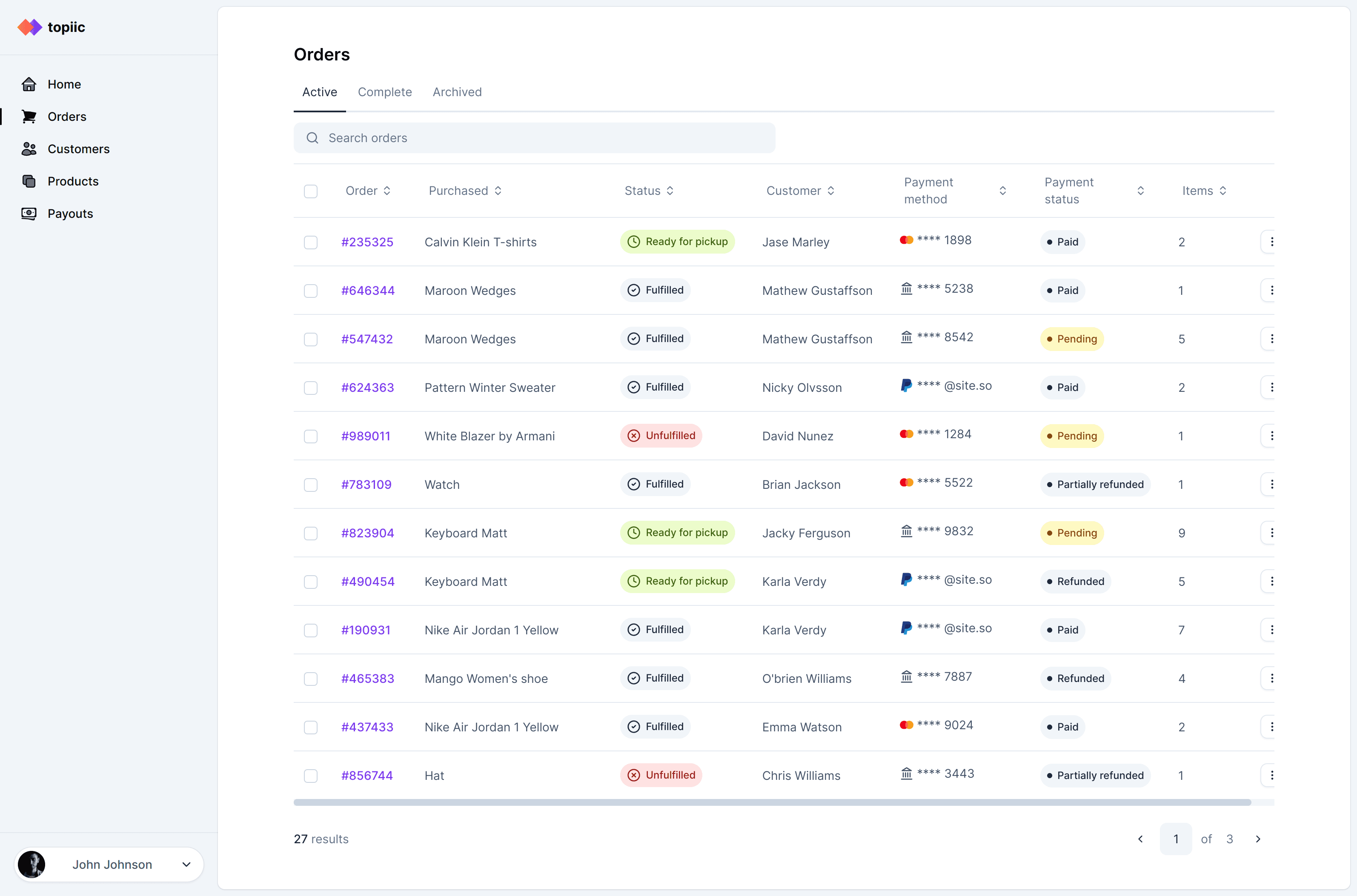This screenshot has height=896, width=1357.
Task: Click the Payouts money icon
Action: click(x=29, y=214)
